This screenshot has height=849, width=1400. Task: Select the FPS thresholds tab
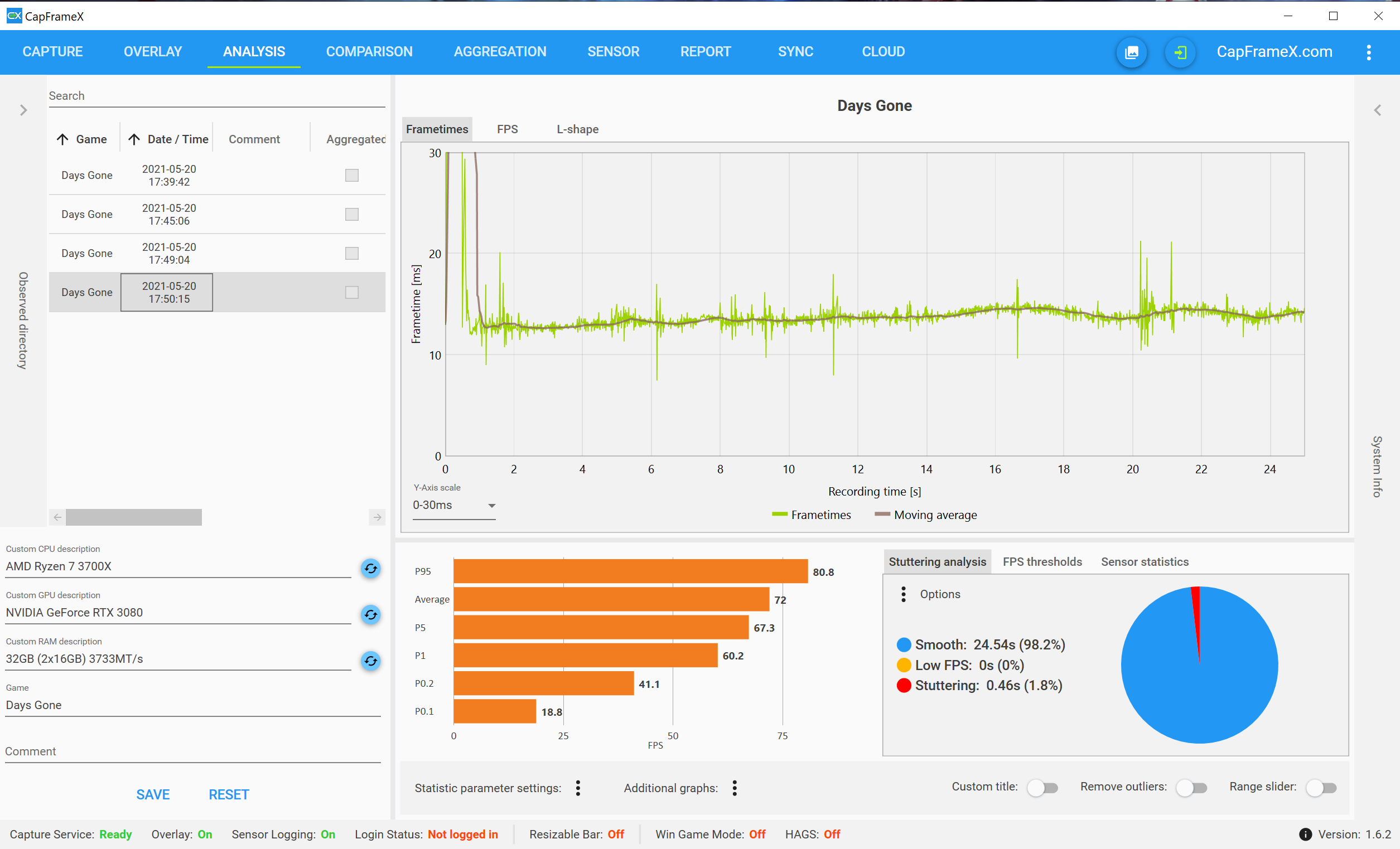click(x=1042, y=562)
